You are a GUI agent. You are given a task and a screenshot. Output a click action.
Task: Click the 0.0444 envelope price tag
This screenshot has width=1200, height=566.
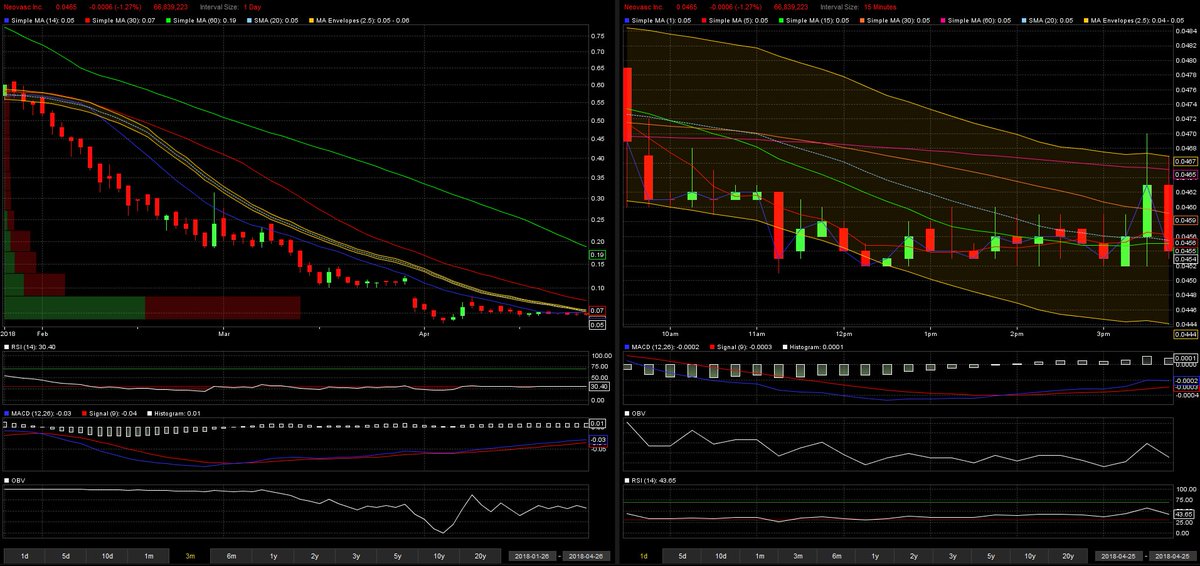coord(1185,332)
